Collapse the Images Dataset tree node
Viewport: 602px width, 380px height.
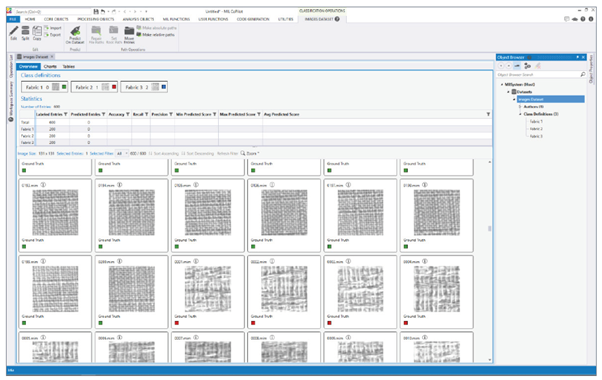coord(514,99)
